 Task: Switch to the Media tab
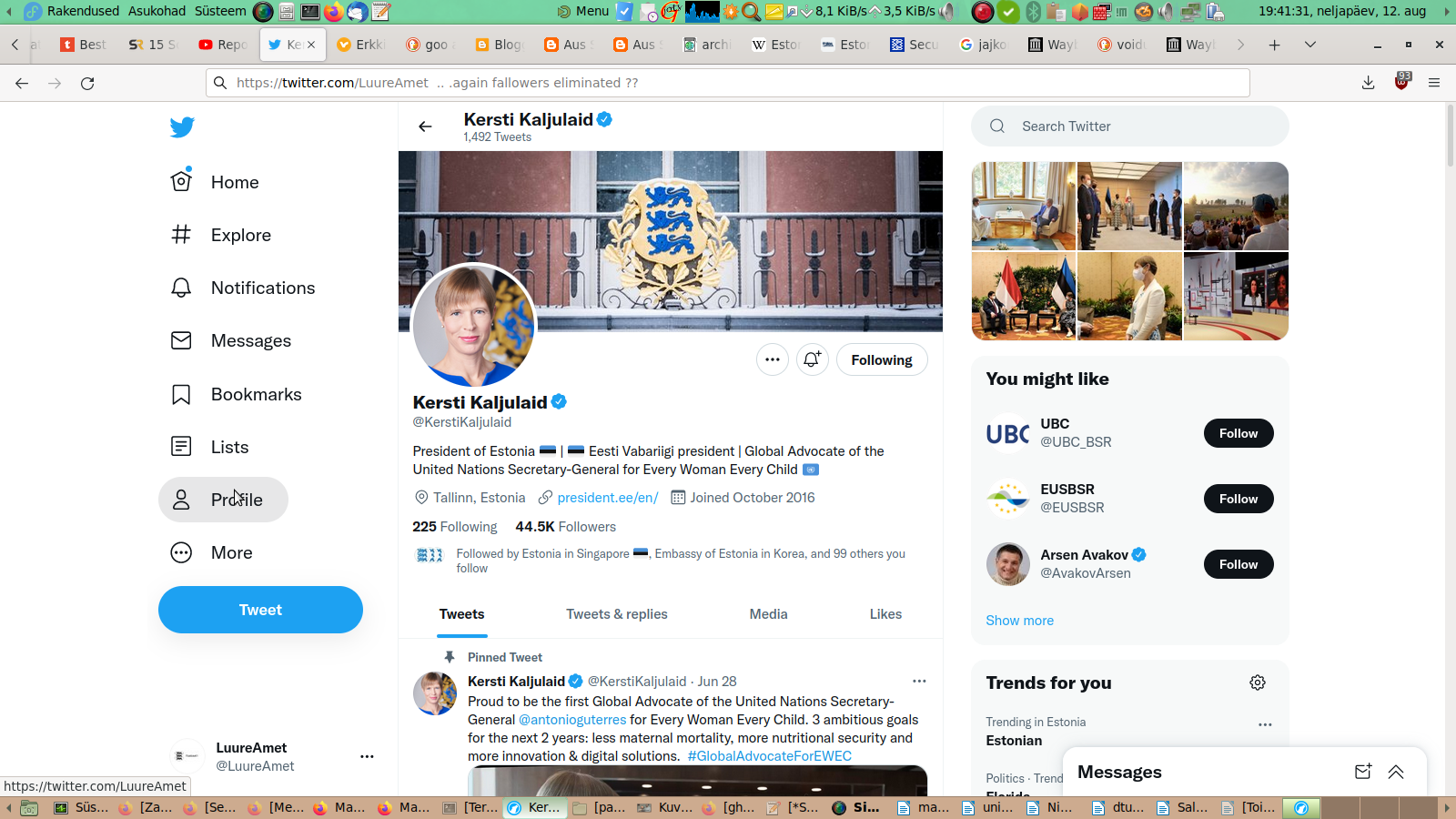[x=769, y=614]
